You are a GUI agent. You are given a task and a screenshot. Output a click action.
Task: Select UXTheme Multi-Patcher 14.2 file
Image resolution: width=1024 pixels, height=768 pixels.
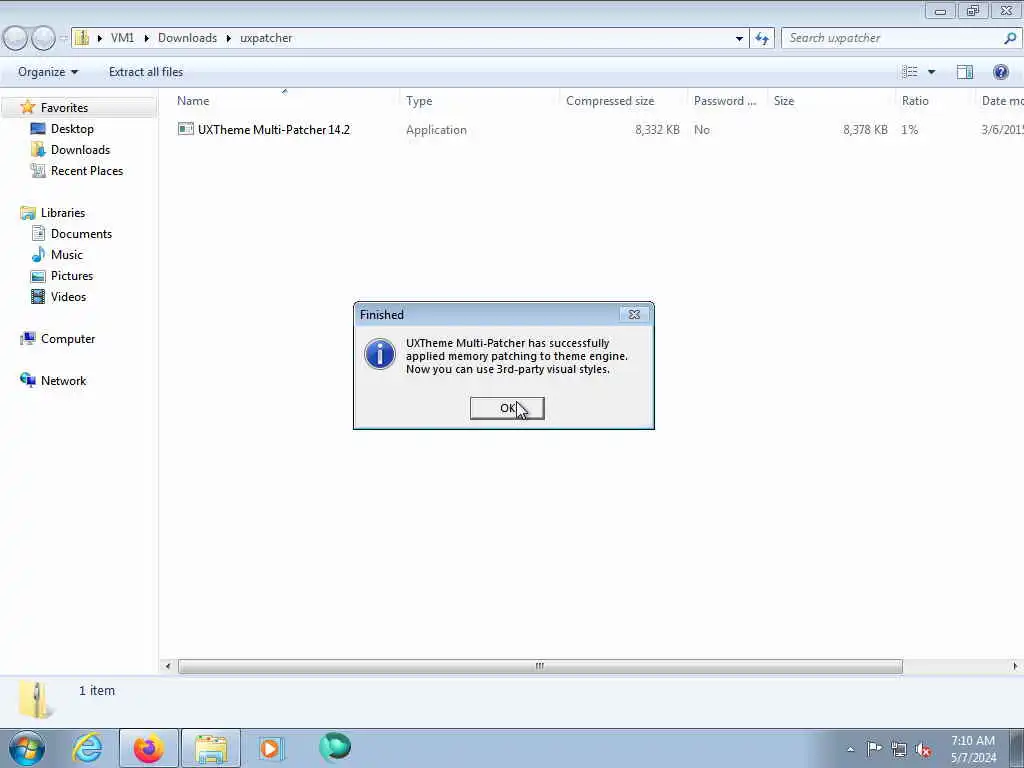tap(274, 129)
